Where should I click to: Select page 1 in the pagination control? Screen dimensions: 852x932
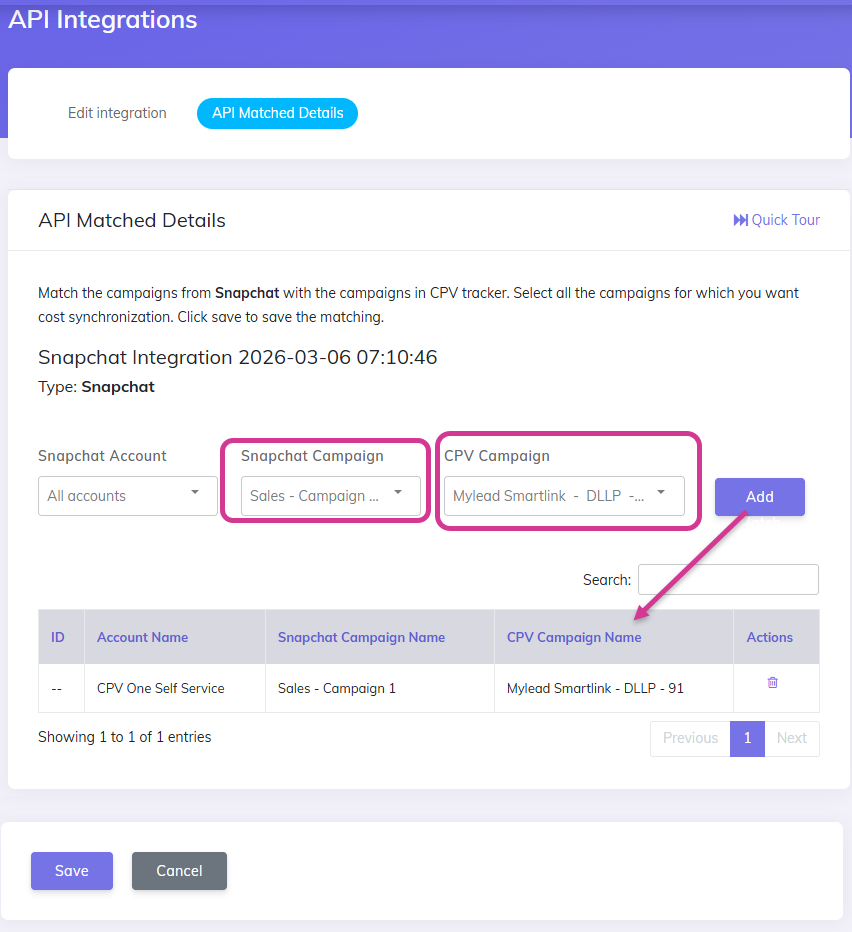point(747,738)
